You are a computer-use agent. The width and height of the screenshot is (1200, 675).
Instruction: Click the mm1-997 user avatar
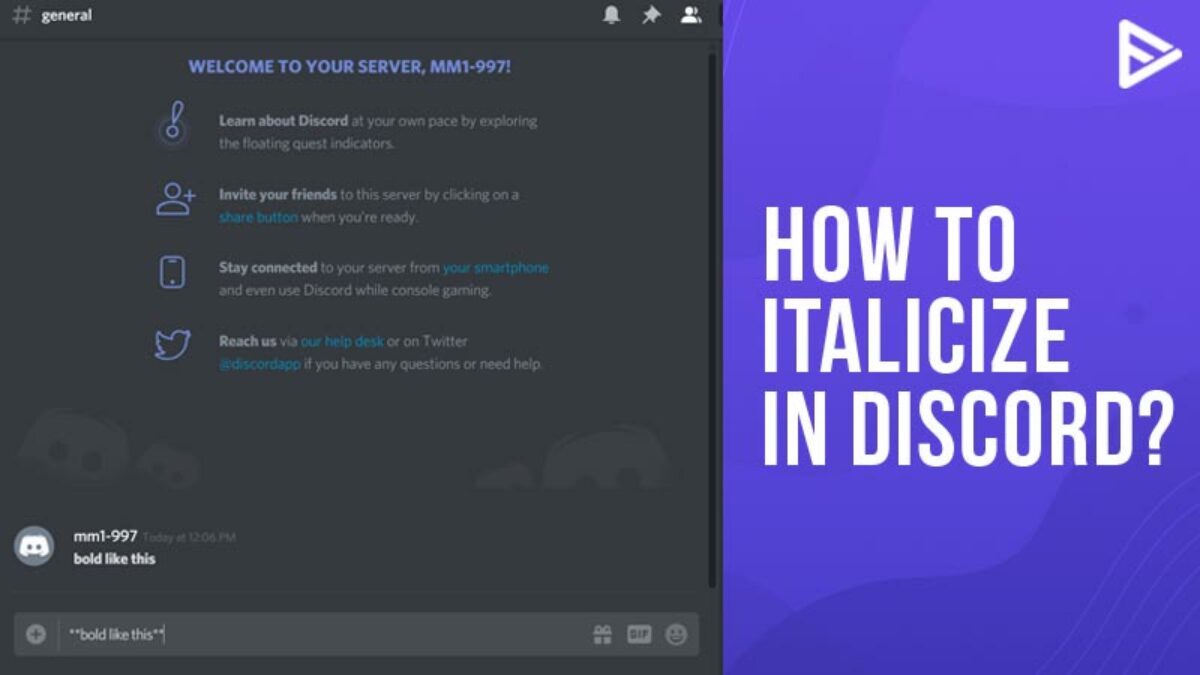pos(34,546)
